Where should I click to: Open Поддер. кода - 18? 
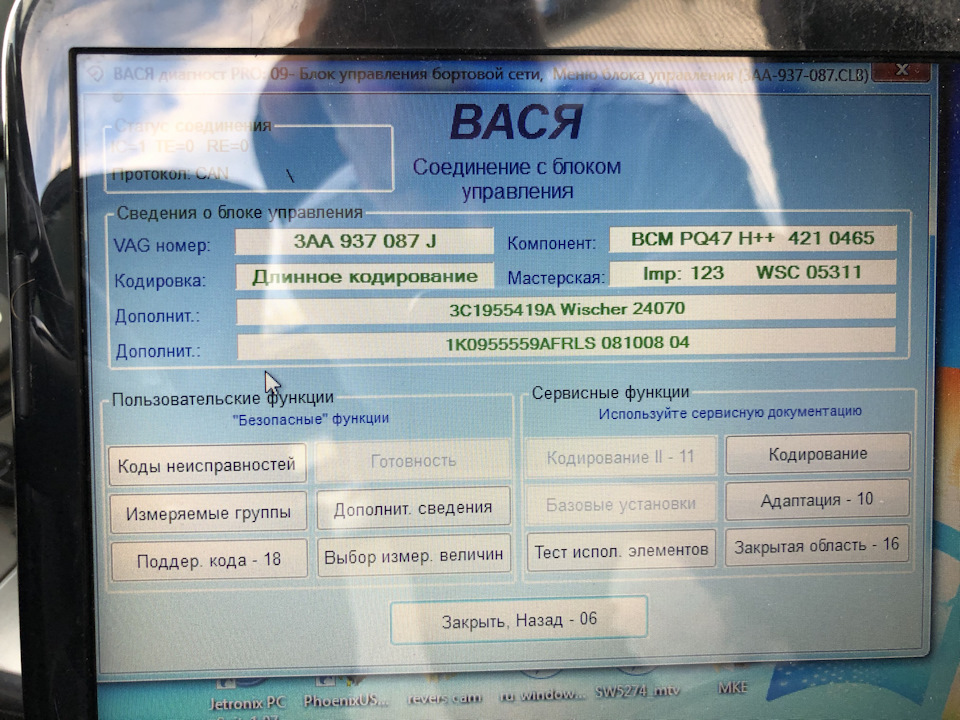click(x=209, y=559)
